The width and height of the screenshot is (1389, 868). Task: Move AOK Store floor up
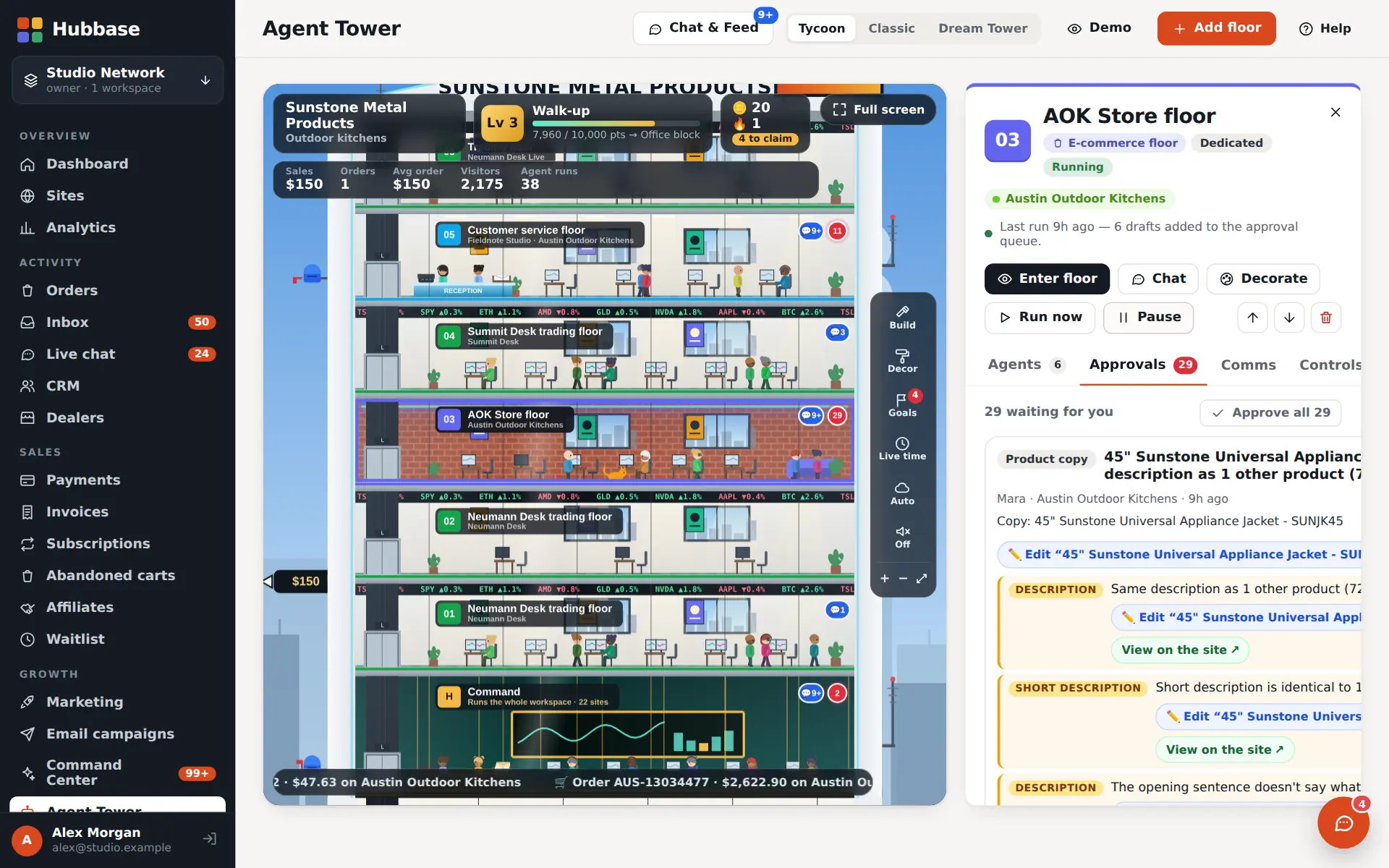coord(1252,318)
